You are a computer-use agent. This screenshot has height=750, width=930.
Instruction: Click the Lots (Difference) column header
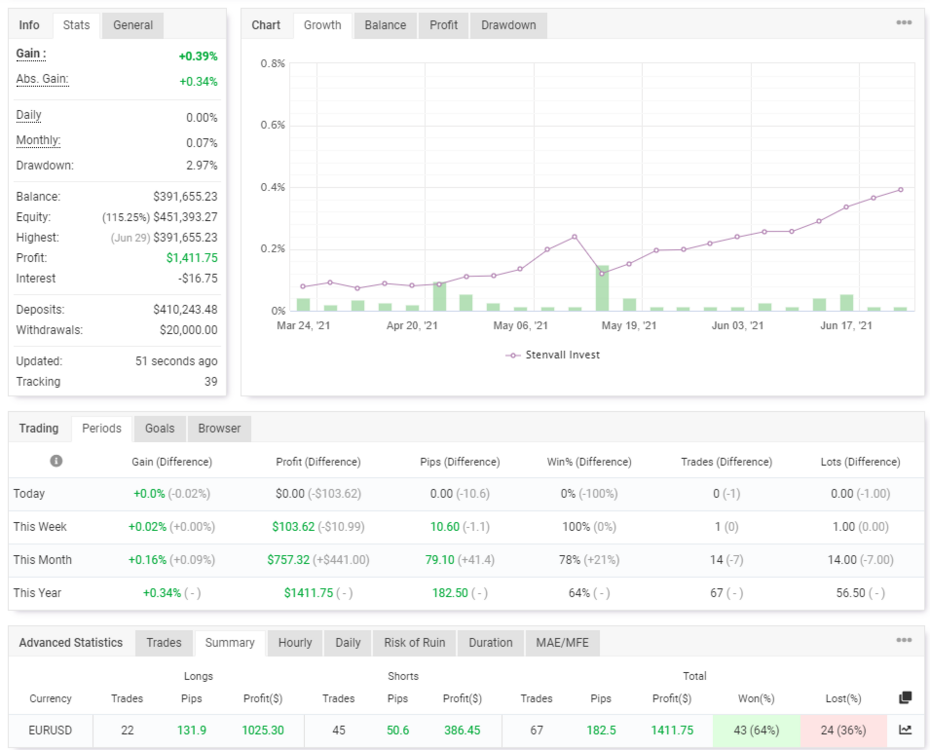(x=860, y=462)
